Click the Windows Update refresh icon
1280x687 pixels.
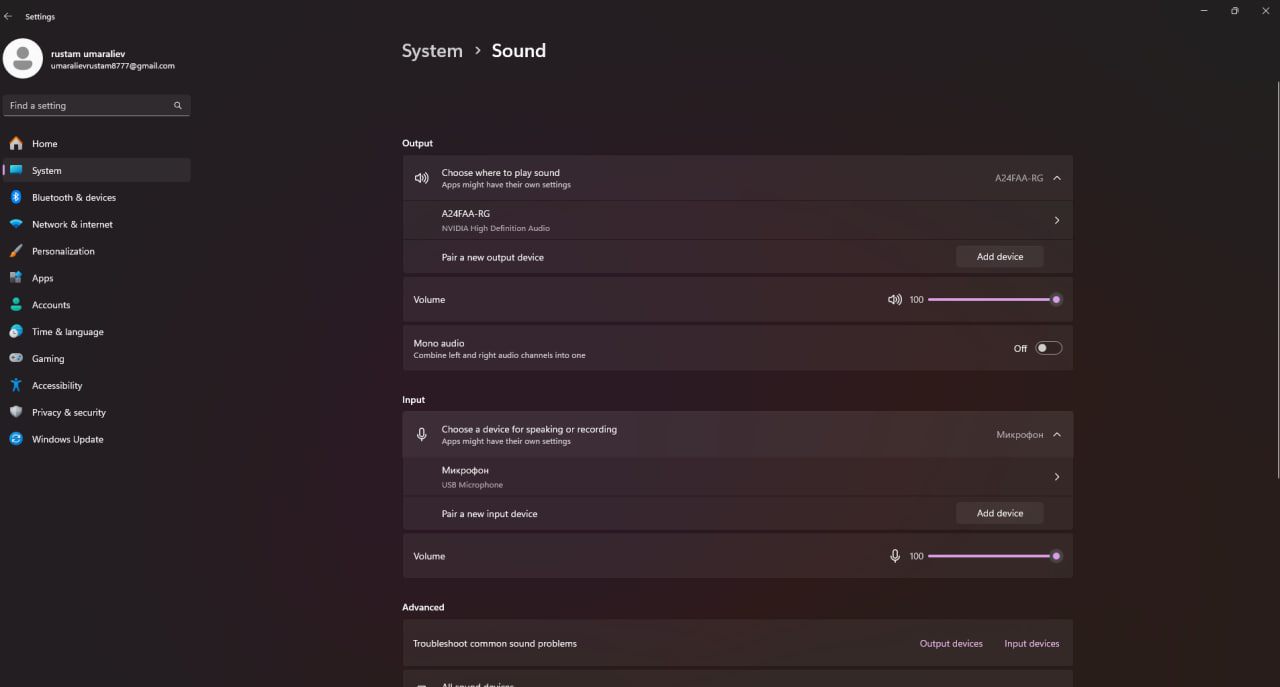coord(16,439)
